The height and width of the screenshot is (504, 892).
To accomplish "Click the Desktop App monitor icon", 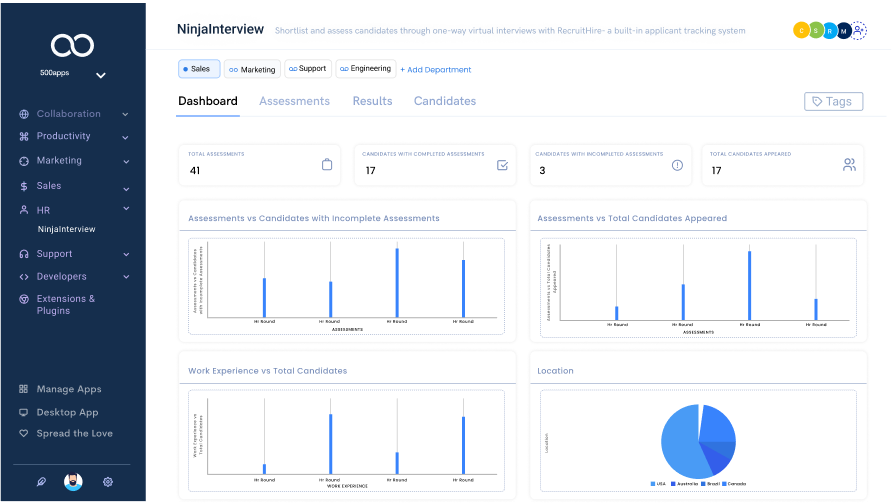I will (23, 412).
